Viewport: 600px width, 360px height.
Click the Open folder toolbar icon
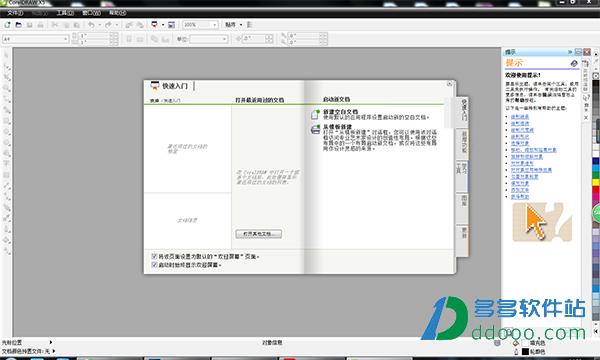(18, 25)
